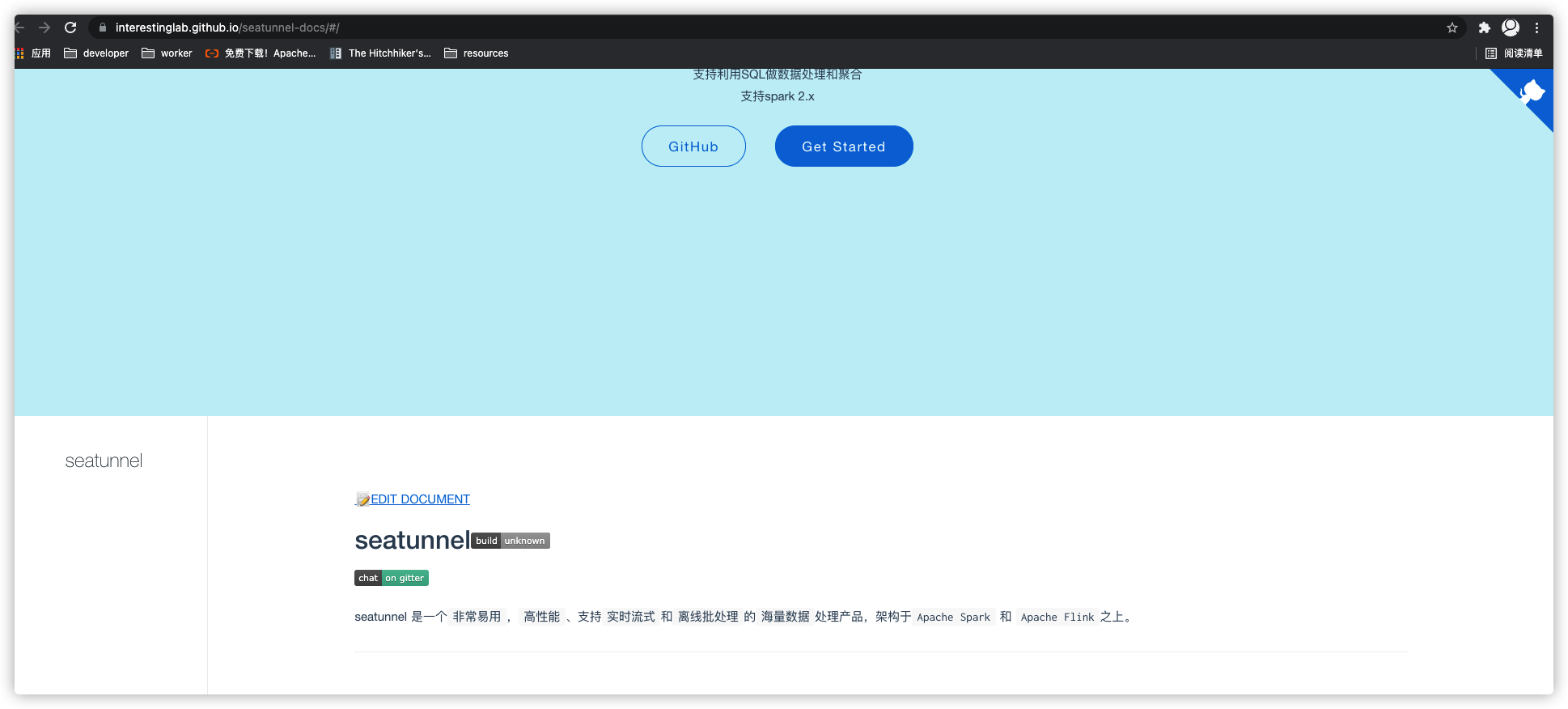This screenshot has height=709, width=1568.
Task: Click the Apache Spark code text
Action: (x=953, y=617)
